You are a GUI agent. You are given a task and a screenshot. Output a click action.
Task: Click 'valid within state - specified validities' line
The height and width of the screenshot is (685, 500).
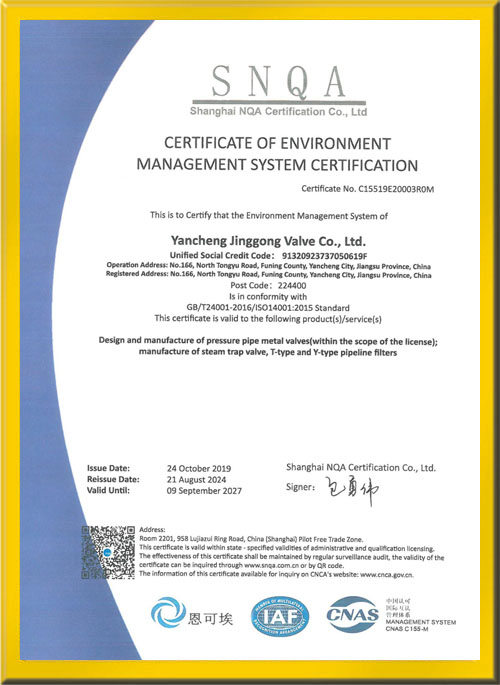[x=287, y=548]
